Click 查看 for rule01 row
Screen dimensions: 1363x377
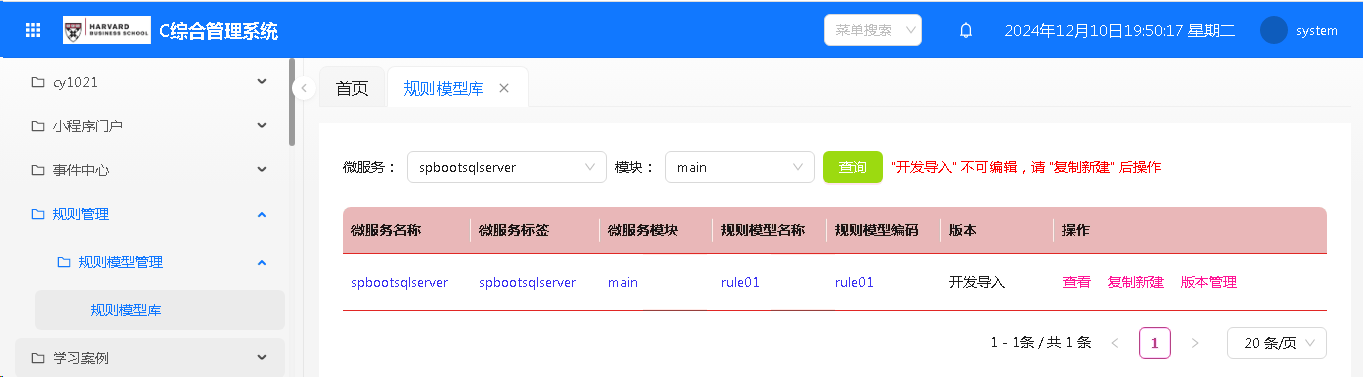pyautogui.click(x=1077, y=282)
